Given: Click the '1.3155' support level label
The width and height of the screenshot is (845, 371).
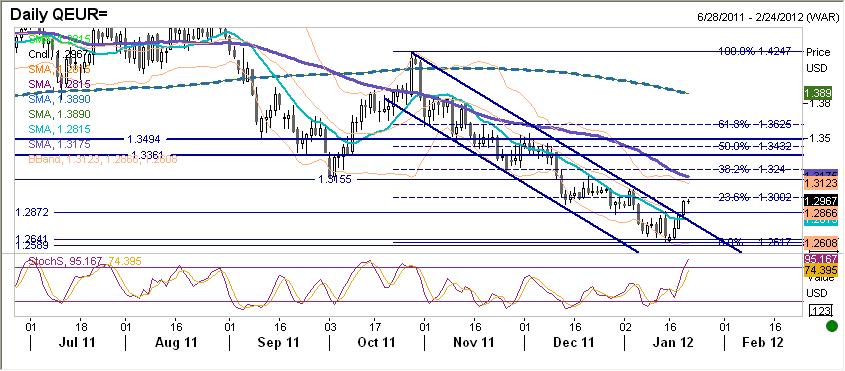Looking at the screenshot, I should (x=336, y=179).
